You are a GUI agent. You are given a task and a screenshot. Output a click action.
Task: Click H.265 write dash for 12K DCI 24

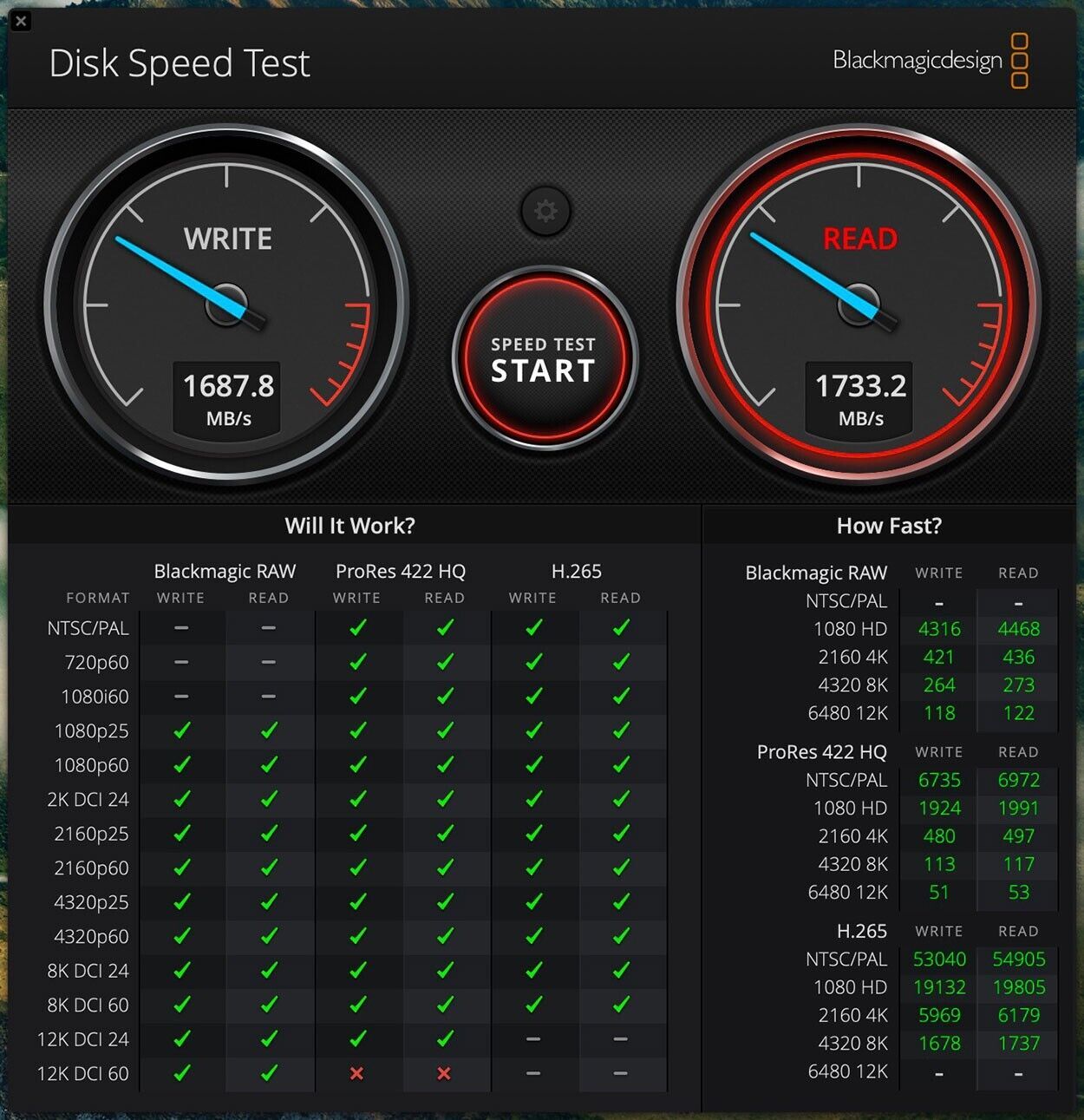[533, 1038]
